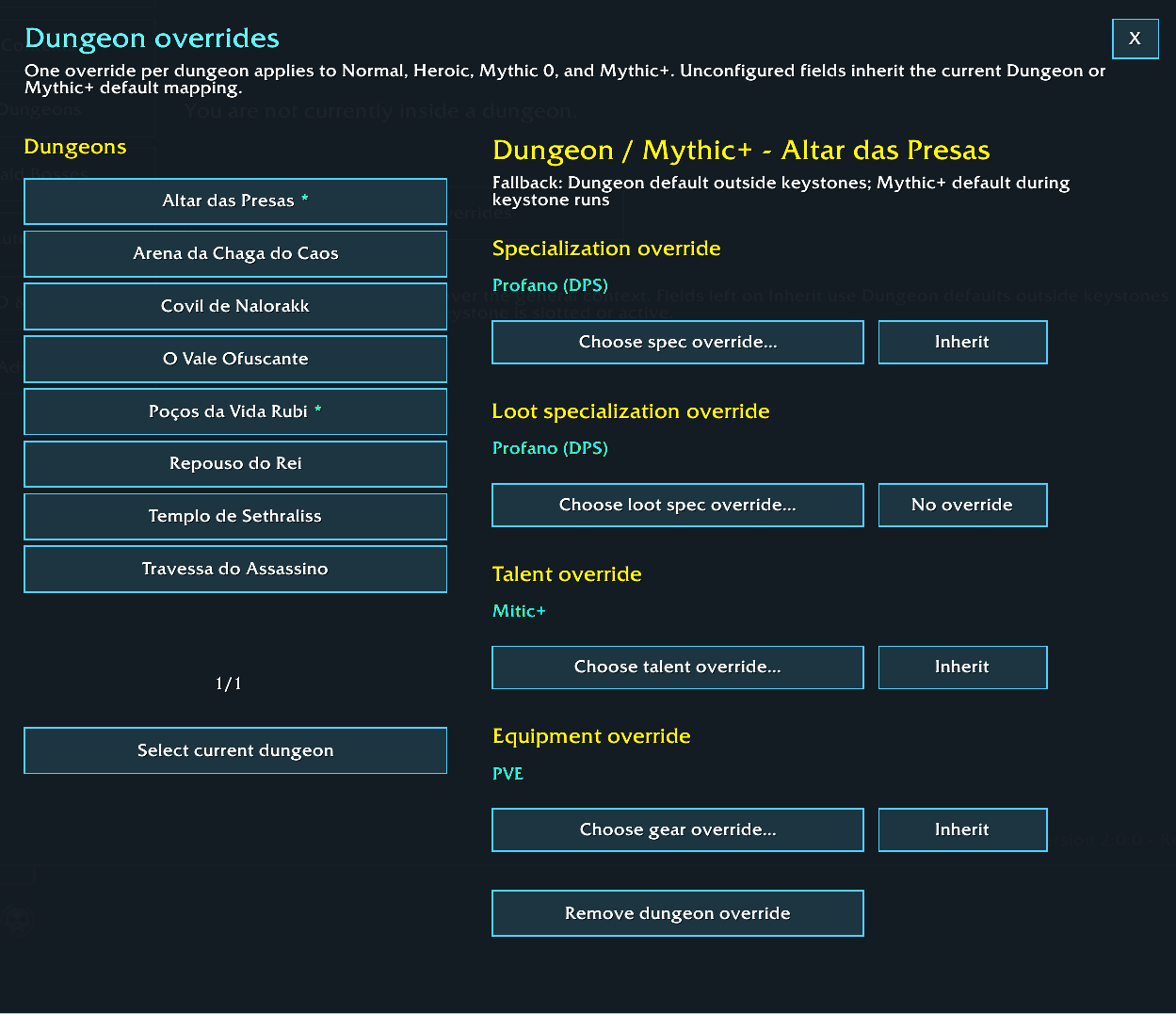Select Templo de Sethraliss dungeon
The height and width of the screenshot is (1014, 1176).
[235, 517]
